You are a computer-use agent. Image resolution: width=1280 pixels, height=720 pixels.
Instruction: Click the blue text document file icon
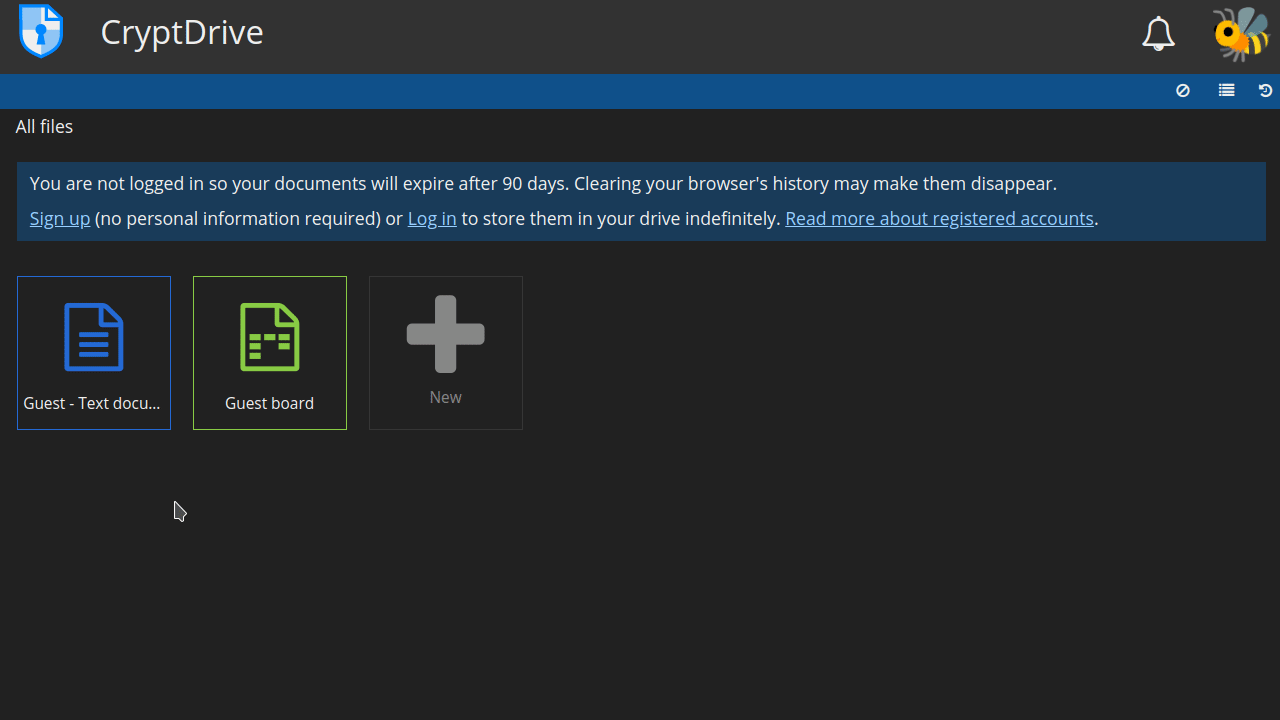94,337
